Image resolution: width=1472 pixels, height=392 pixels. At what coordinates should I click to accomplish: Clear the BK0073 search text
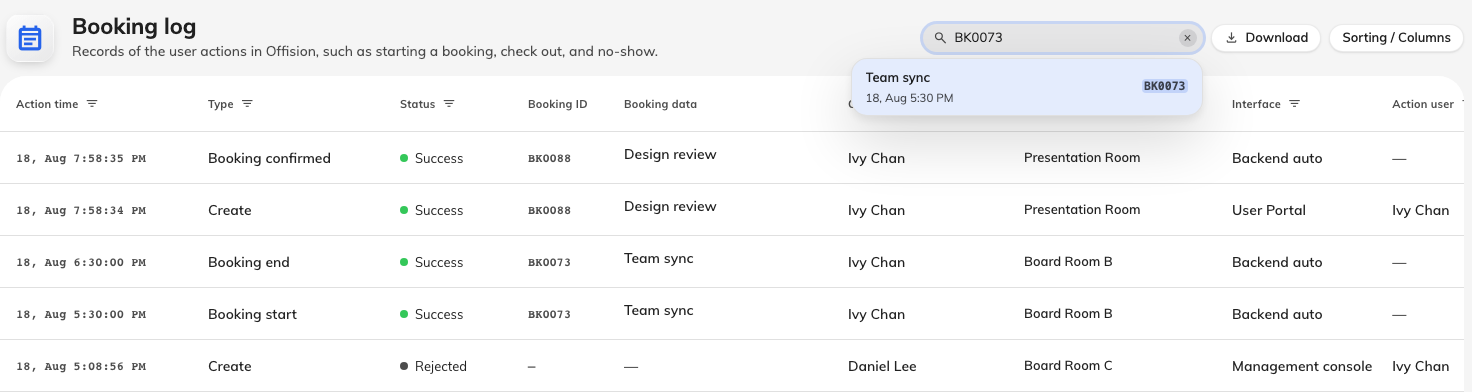pos(1187,38)
